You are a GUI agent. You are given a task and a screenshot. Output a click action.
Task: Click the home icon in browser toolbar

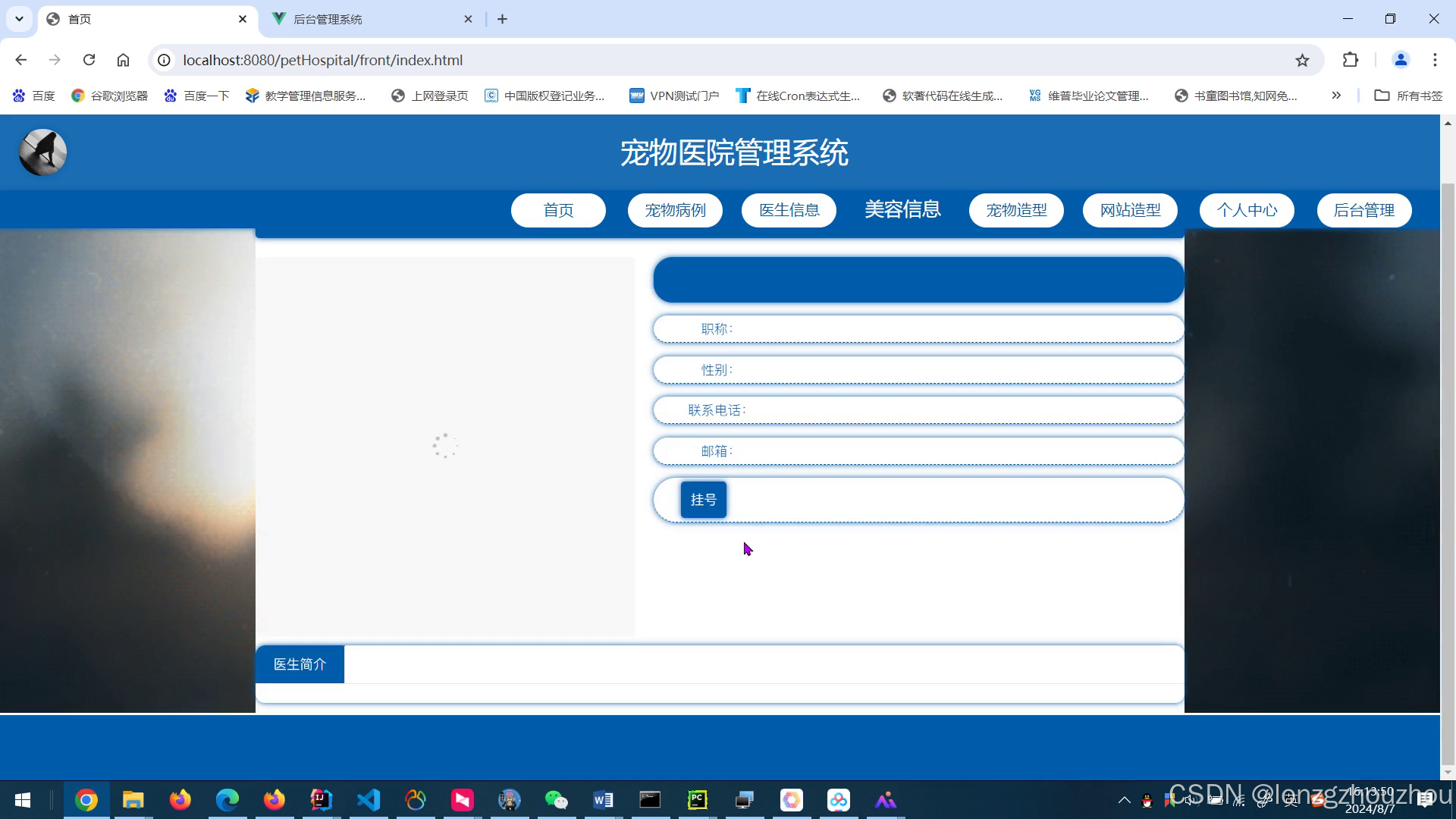(x=123, y=60)
